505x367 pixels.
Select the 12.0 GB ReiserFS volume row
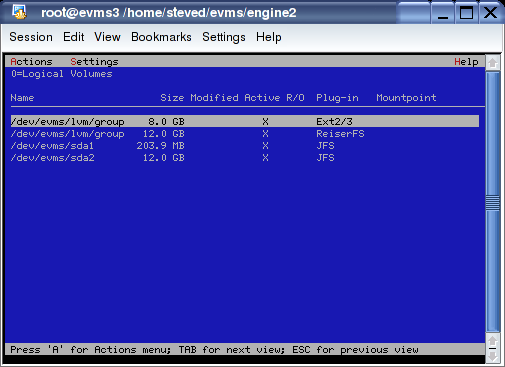[x=245, y=134]
